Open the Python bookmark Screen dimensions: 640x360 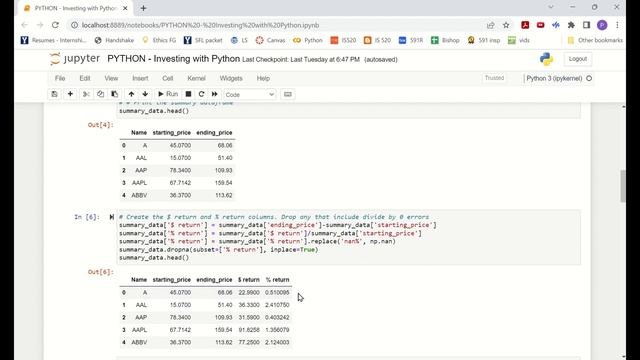click(x=308, y=40)
